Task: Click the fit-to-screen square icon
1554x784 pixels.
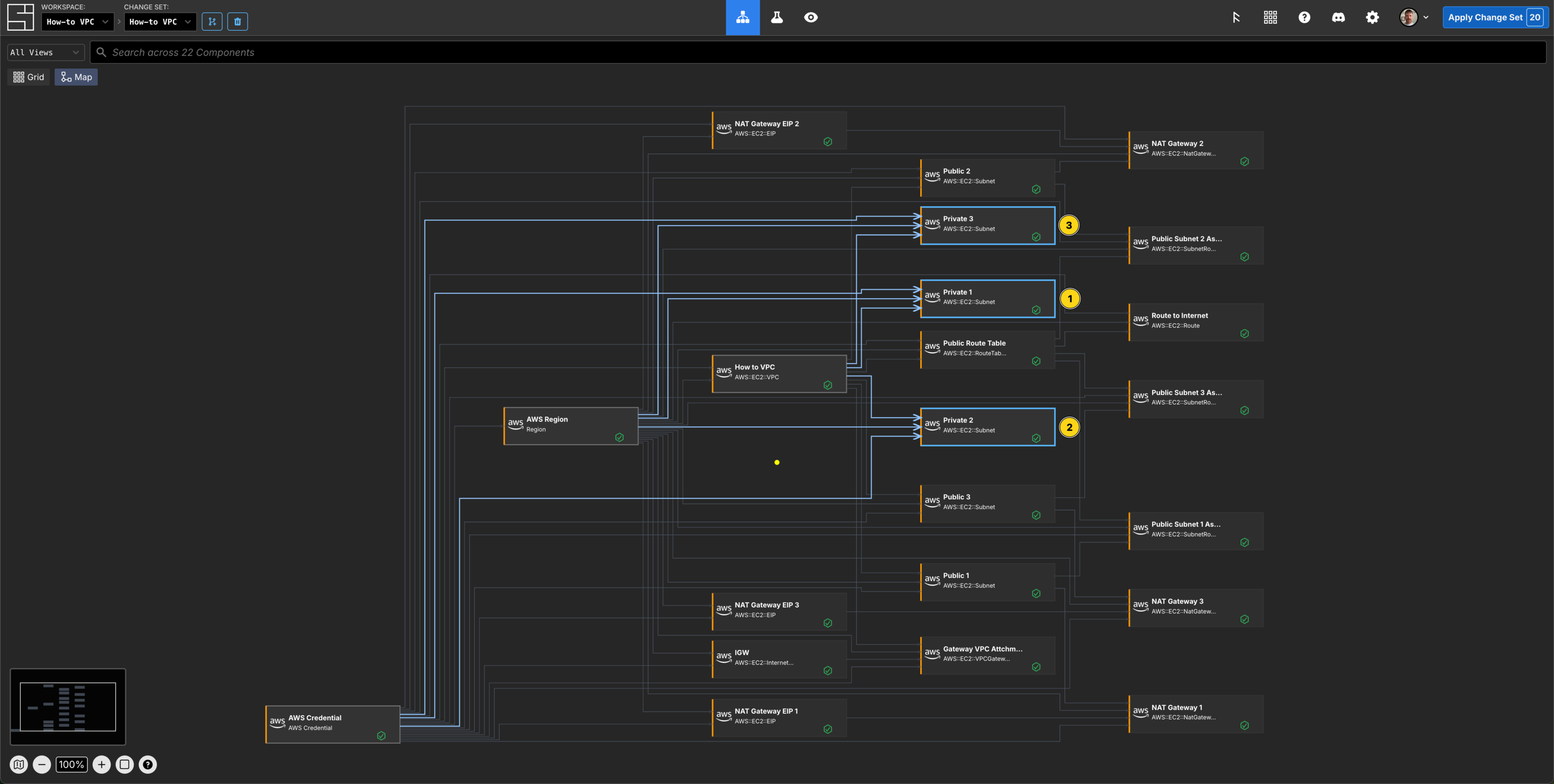Action: [124, 764]
